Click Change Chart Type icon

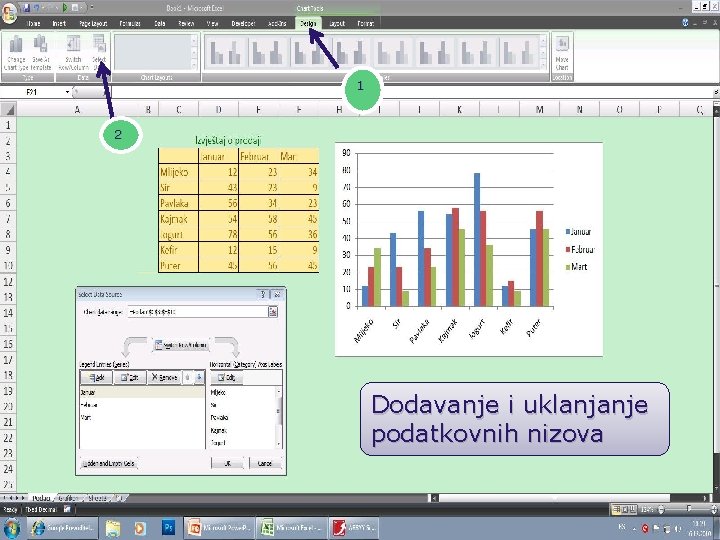coord(16,53)
